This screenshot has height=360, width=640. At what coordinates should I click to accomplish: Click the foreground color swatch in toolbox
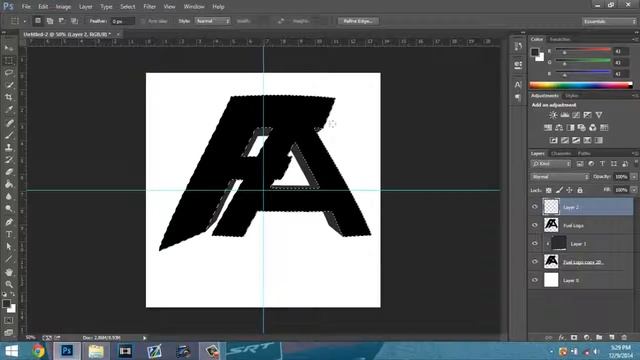pos(6,304)
